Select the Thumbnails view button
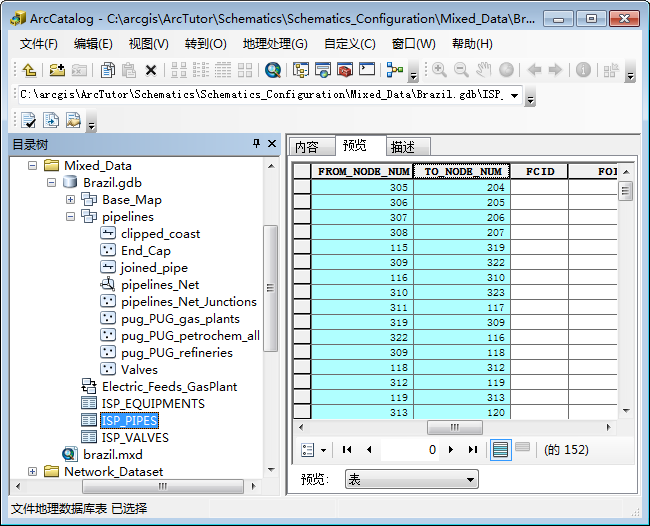 (245, 70)
